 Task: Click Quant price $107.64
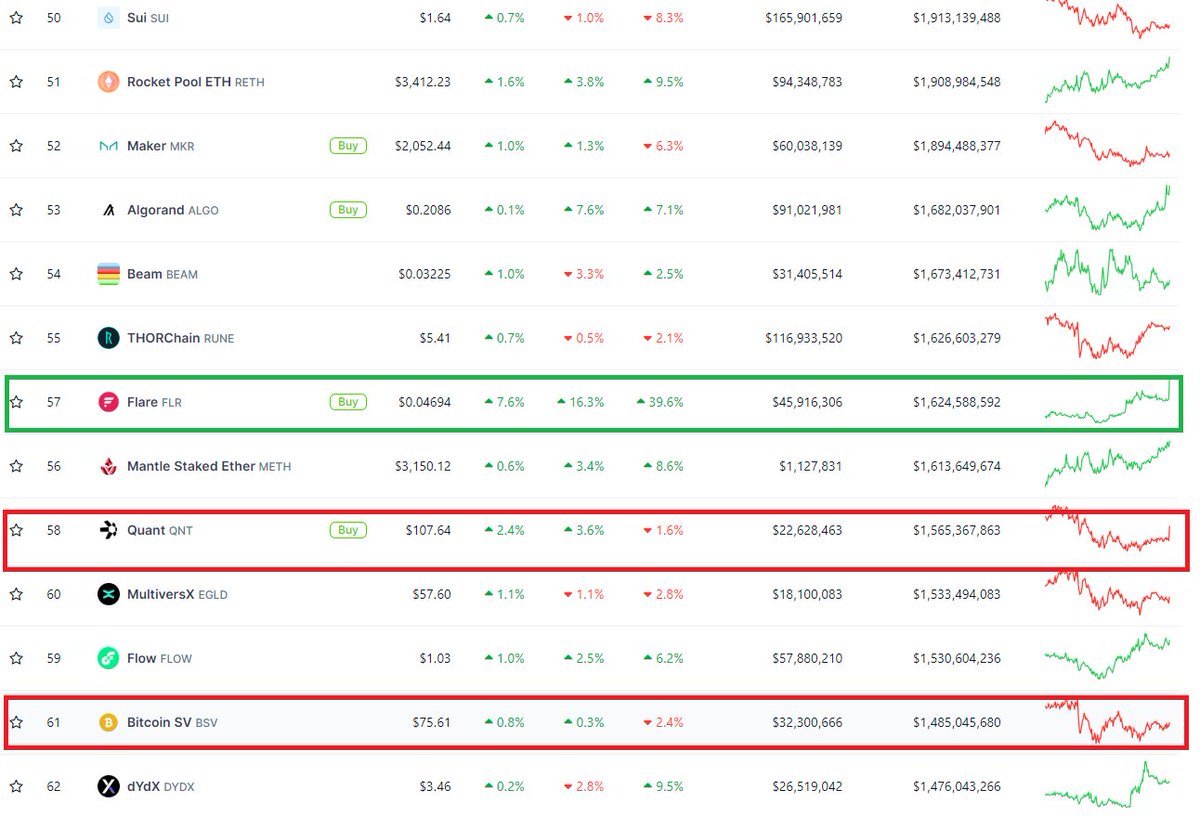tap(430, 530)
